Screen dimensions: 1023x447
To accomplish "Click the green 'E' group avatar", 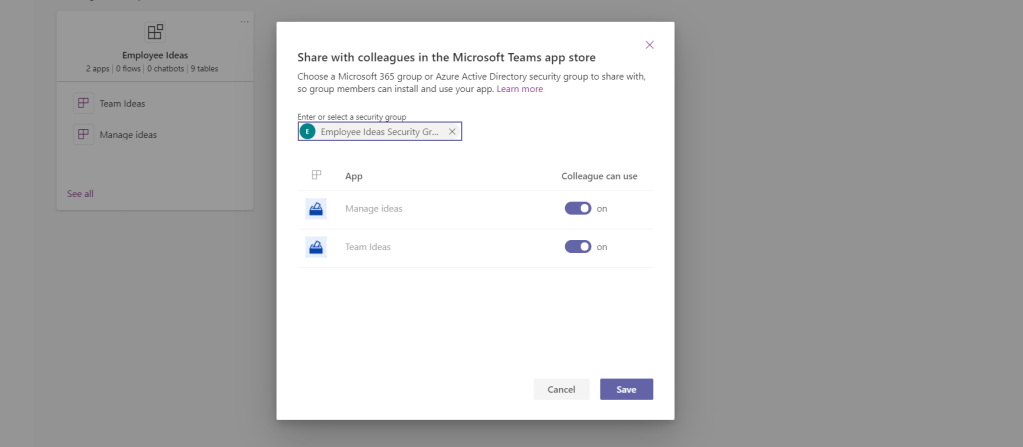I will pos(308,132).
